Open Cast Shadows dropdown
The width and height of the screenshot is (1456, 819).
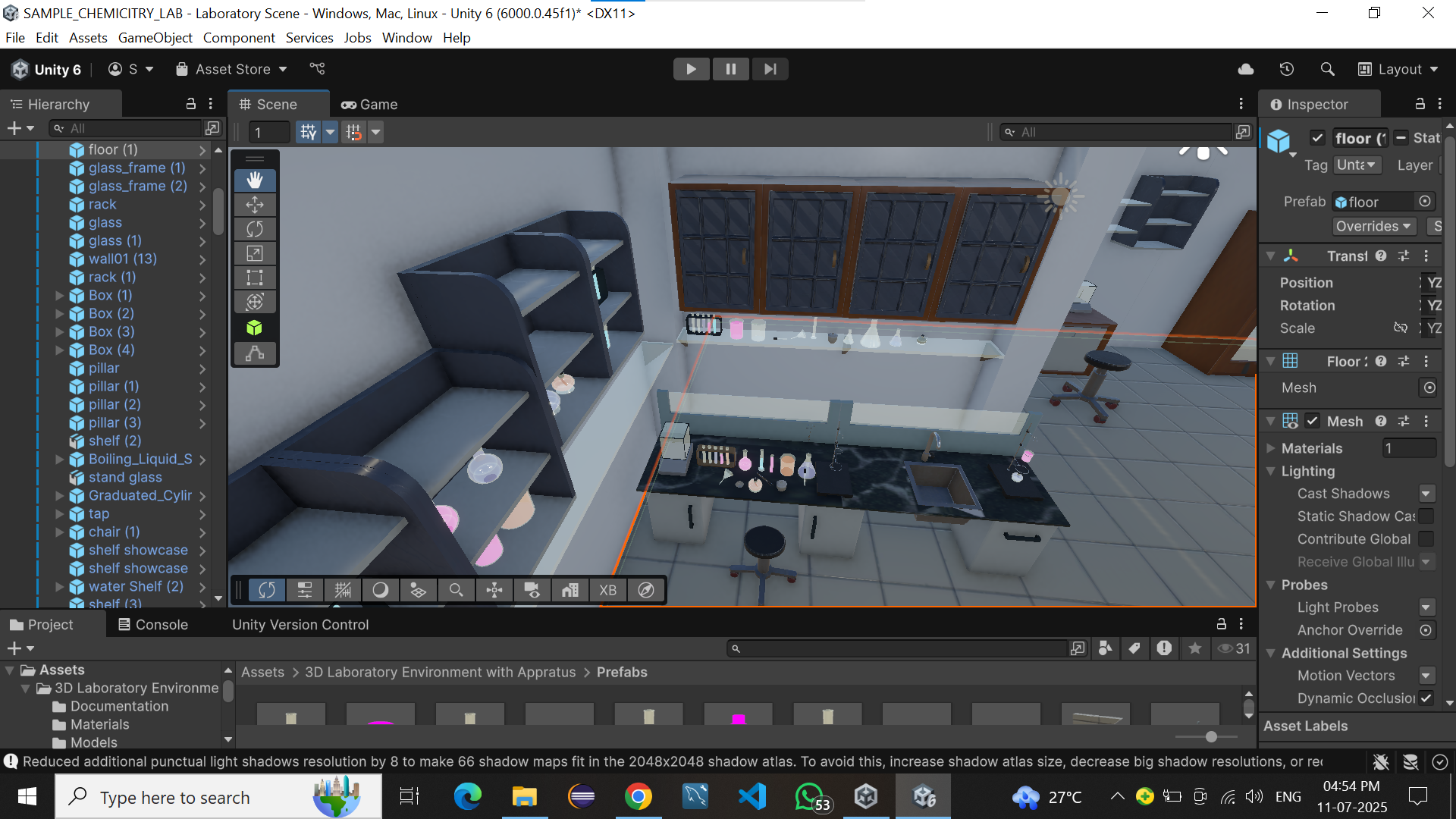pyautogui.click(x=1426, y=494)
